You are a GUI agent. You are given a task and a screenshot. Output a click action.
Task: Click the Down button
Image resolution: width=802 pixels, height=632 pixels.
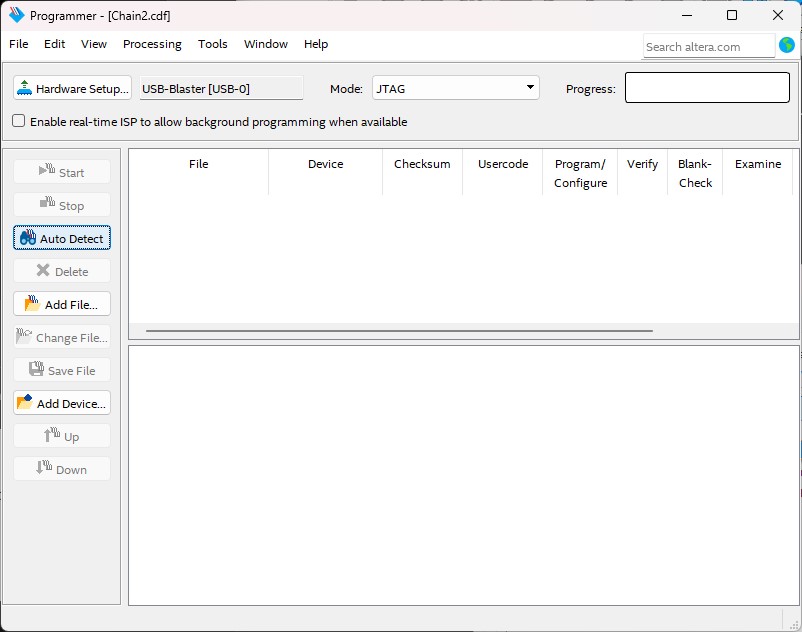pos(62,469)
